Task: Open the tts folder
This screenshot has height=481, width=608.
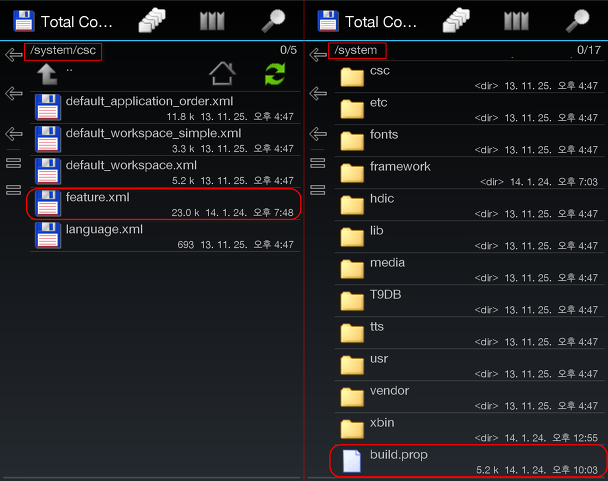Action: (x=469, y=333)
